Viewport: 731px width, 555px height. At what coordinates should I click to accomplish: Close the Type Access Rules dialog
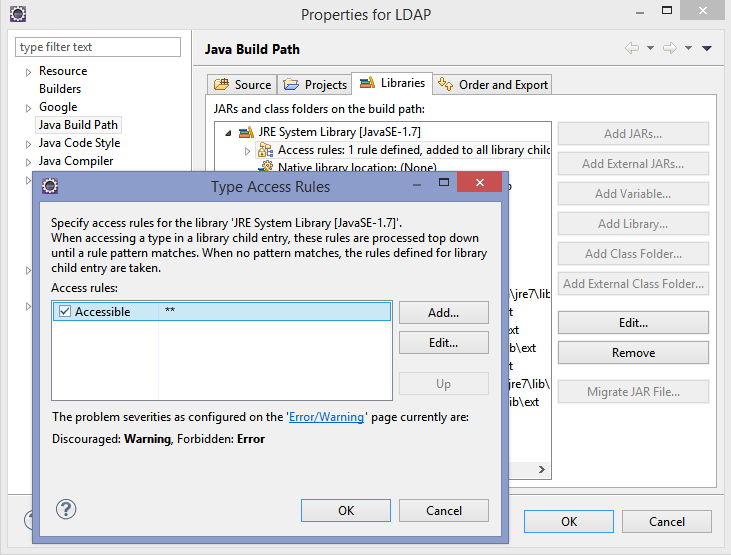click(x=479, y=182)
